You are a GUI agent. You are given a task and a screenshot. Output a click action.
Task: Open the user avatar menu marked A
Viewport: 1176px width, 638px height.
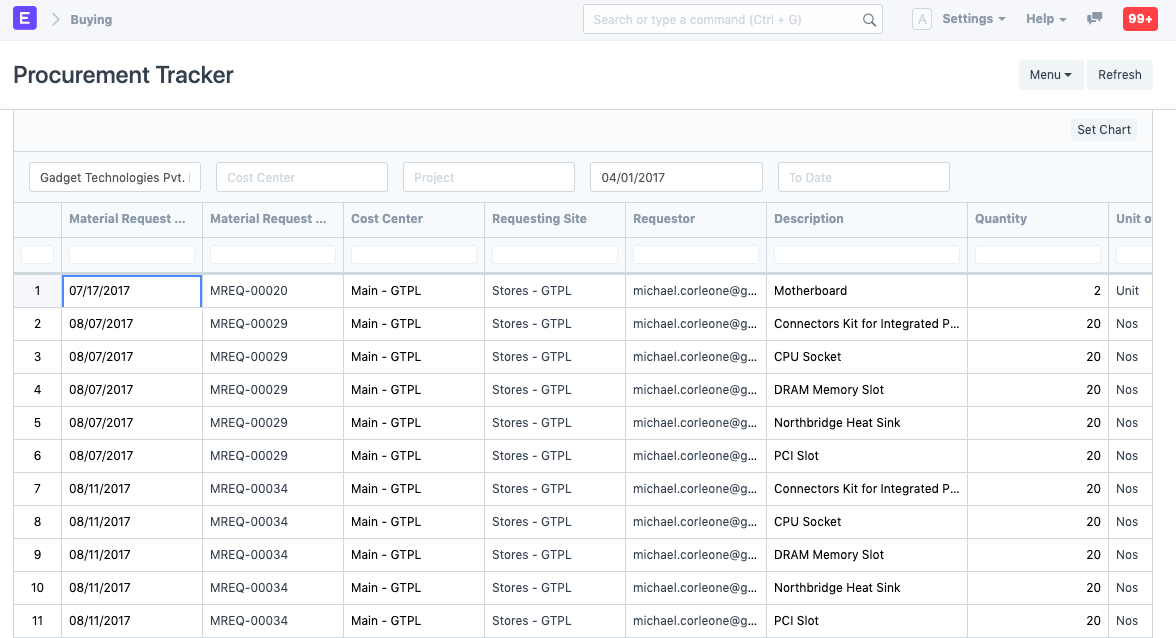921,18
